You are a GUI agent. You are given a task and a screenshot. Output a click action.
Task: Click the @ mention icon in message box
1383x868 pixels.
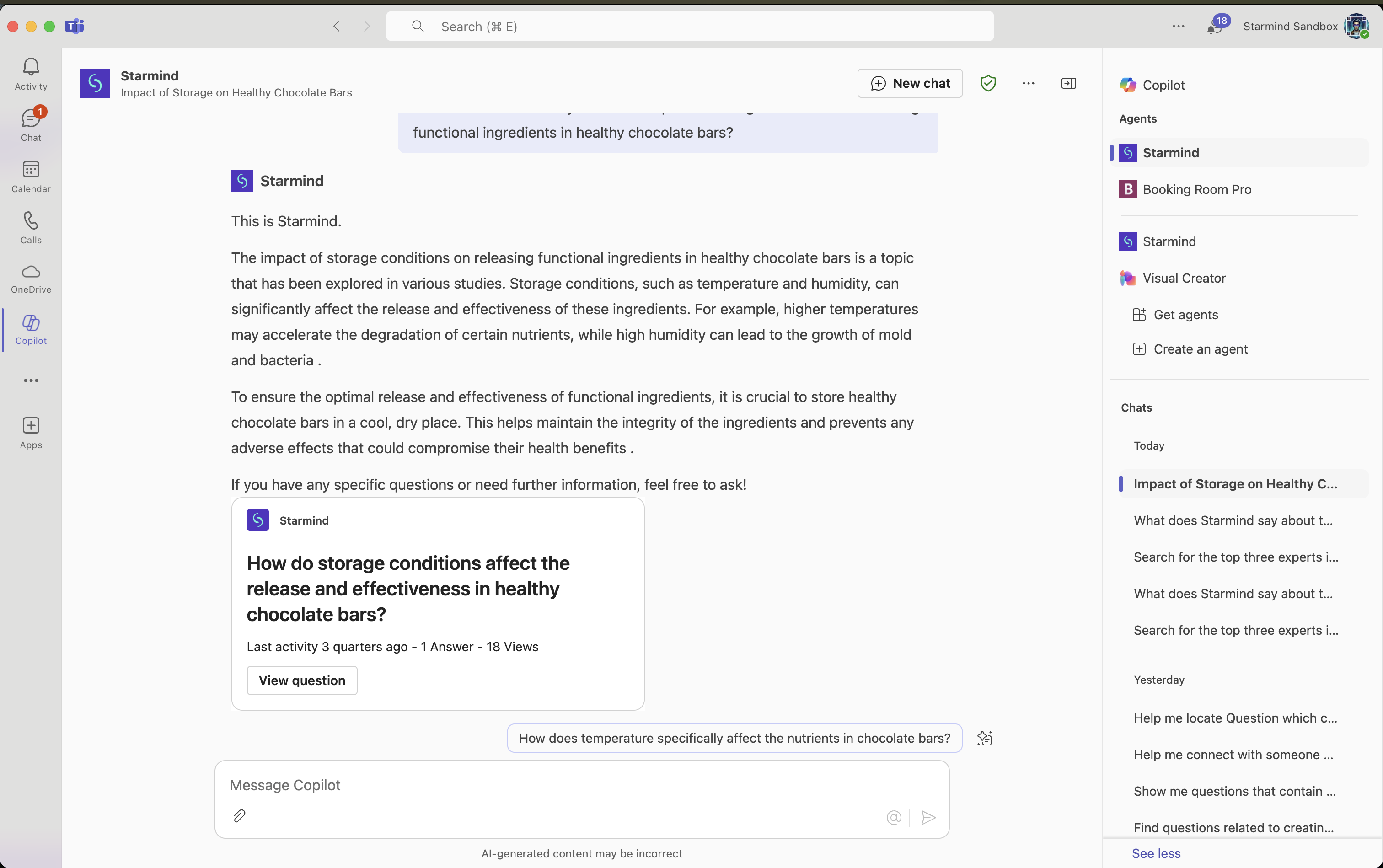893,817
